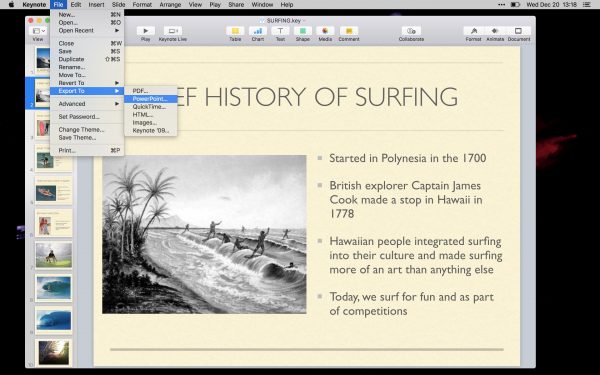Expand the Revert To submenu
Viewport: 600px width, 375px height.
(x=87, y=83)
